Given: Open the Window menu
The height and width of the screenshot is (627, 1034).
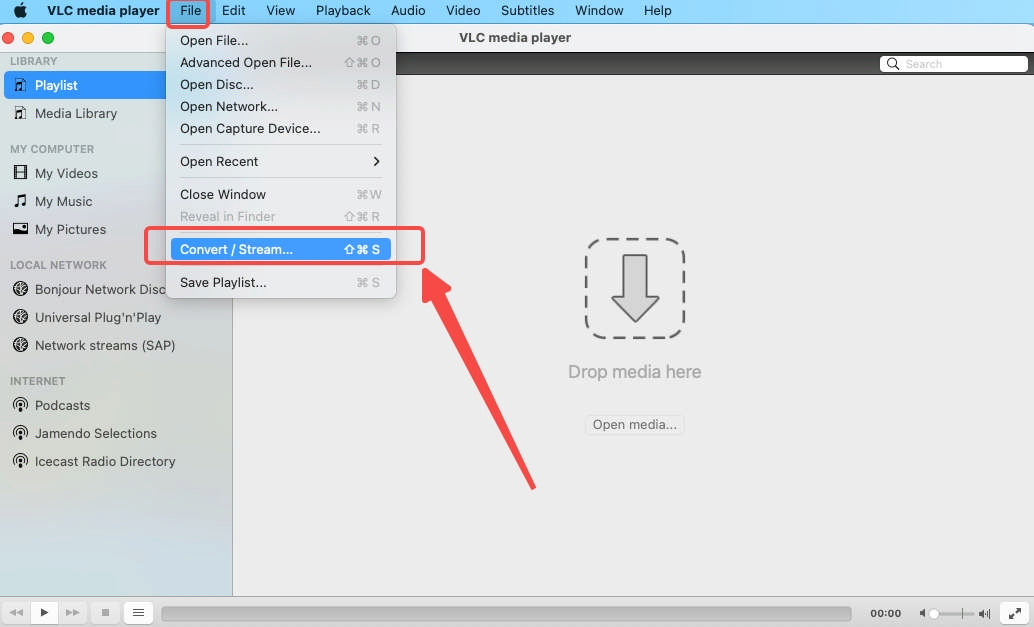Looking at the screenshot, I should (x=599, y=11).
